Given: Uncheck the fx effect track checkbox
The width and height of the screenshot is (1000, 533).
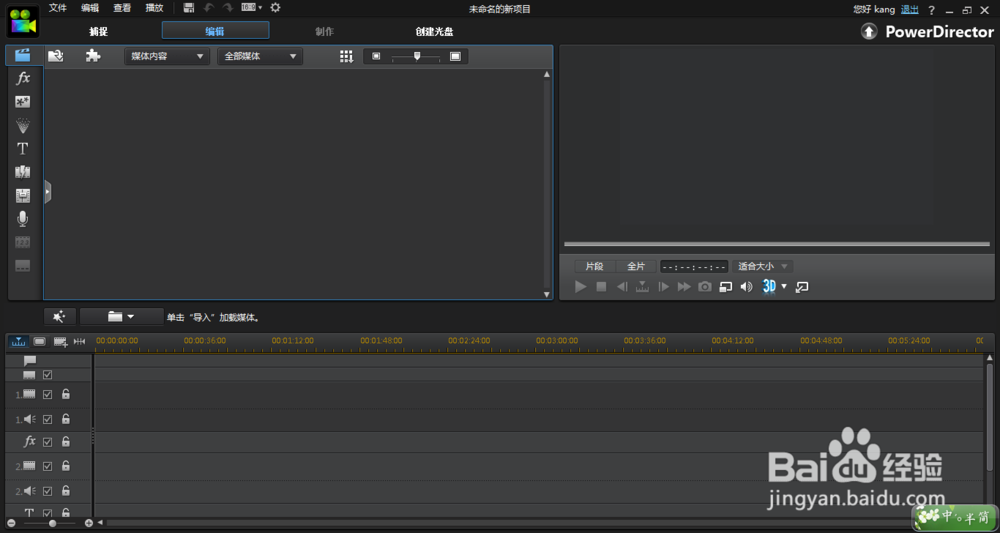Looking at the screenshot, I should 47,442.
